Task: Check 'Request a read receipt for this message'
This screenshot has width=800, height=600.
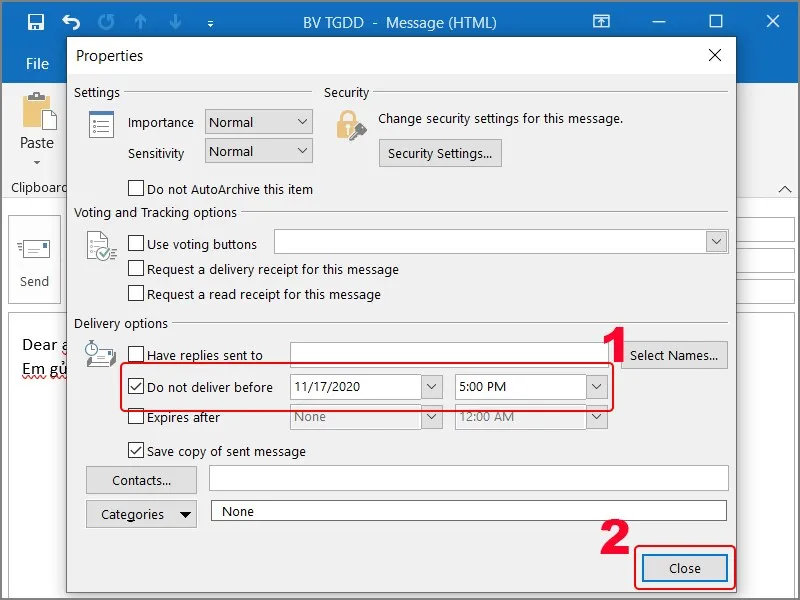Action: click(136, 294)
